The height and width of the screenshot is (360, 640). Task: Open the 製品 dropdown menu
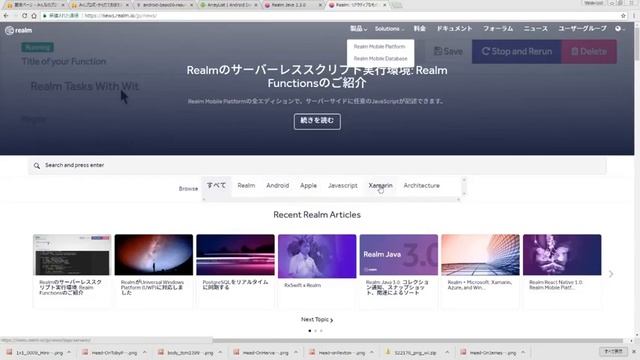(x=358, y=29)
